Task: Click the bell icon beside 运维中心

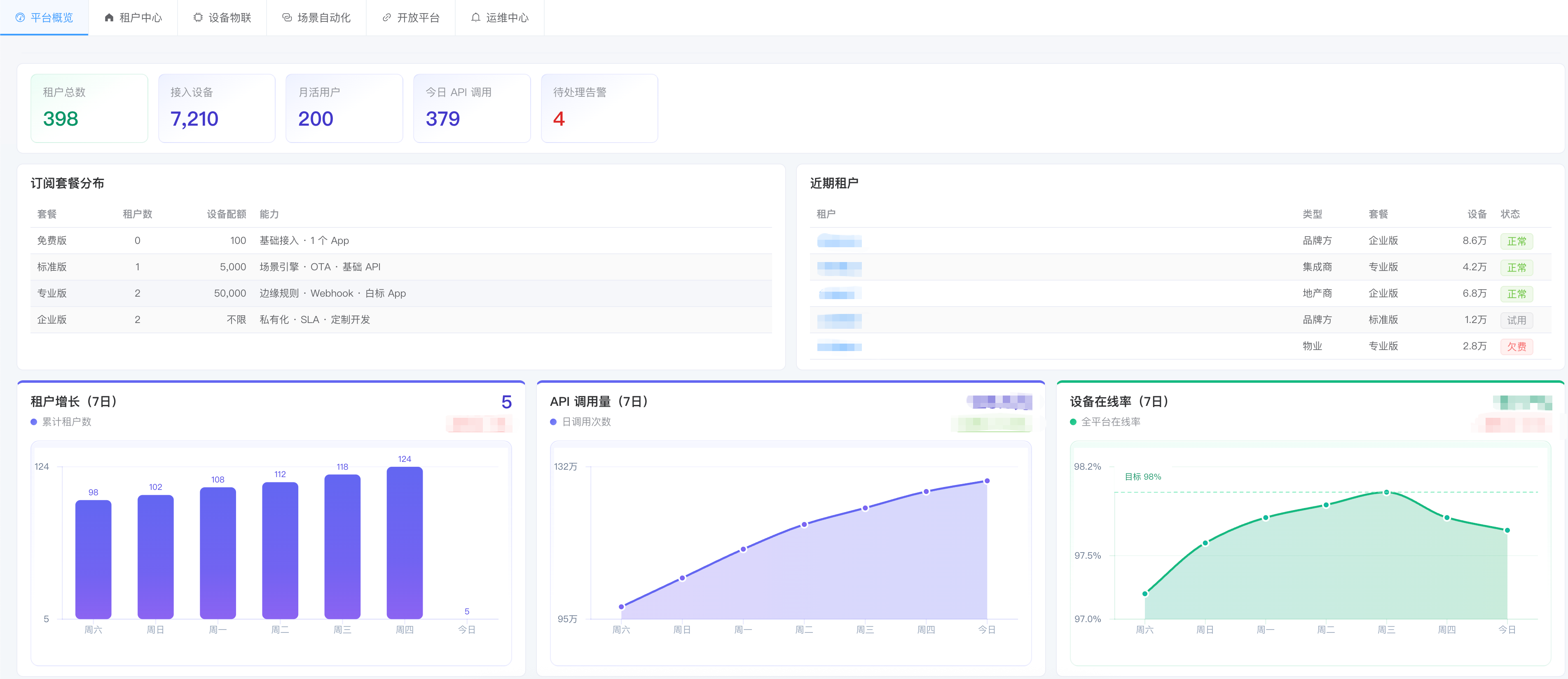Action: (475, 18)
